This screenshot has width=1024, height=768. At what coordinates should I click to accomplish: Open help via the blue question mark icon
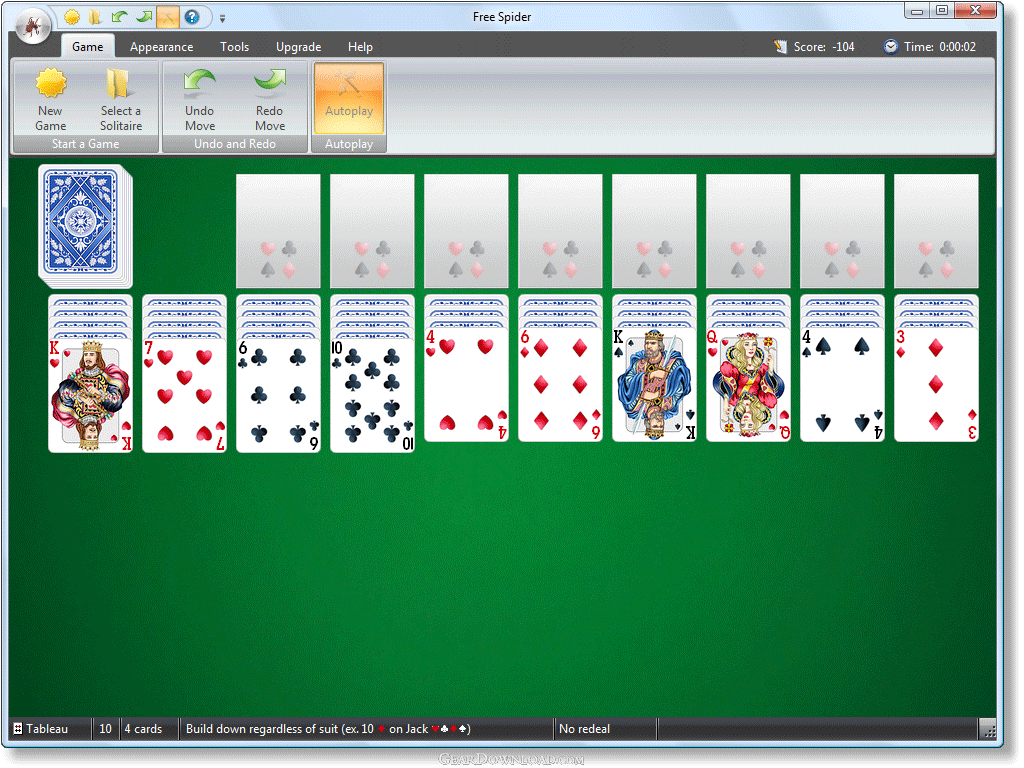pos(192,17)
